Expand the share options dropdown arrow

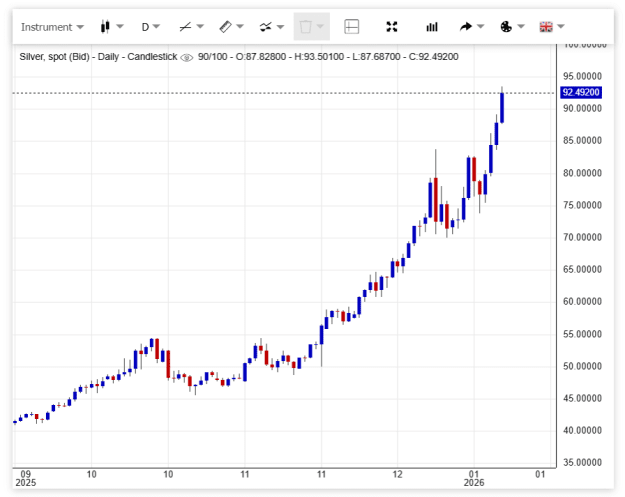480,27
